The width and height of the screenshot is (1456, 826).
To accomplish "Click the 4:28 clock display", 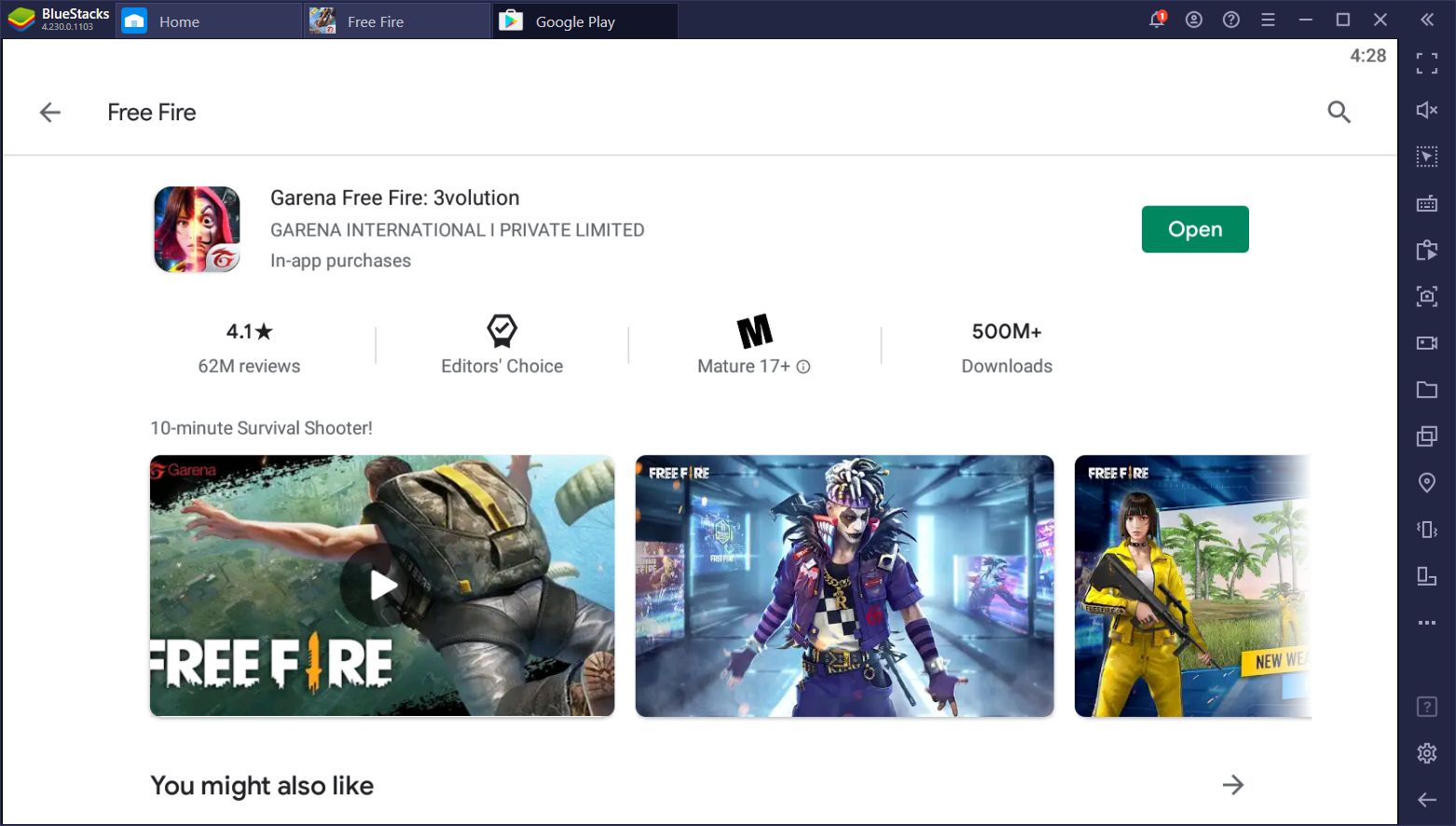I will (x=1367, y=56).
